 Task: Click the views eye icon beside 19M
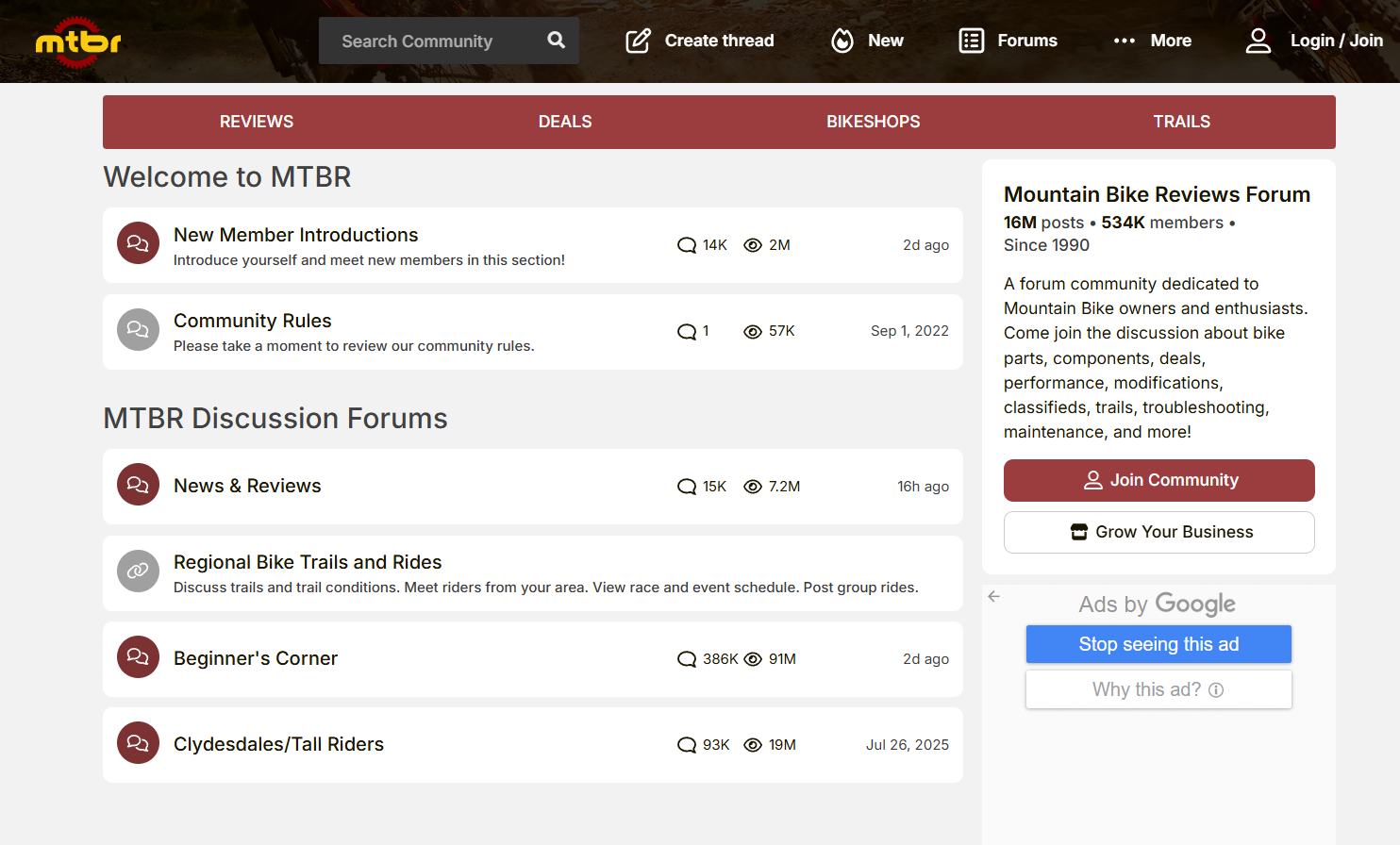[x=753, y=745]
